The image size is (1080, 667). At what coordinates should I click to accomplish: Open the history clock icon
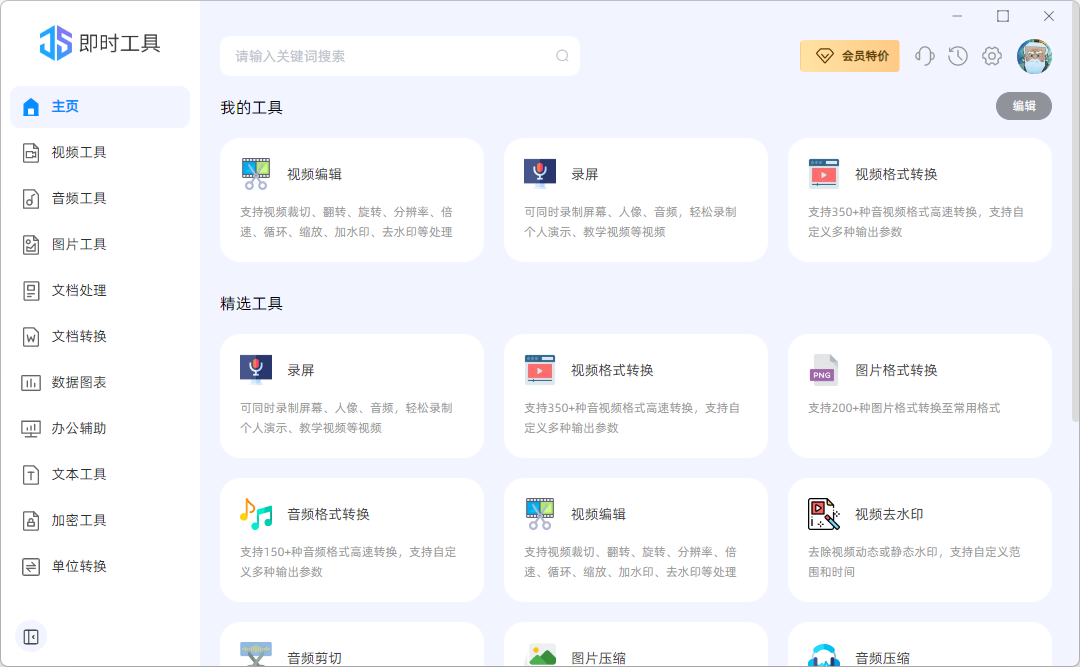(958, 56)
